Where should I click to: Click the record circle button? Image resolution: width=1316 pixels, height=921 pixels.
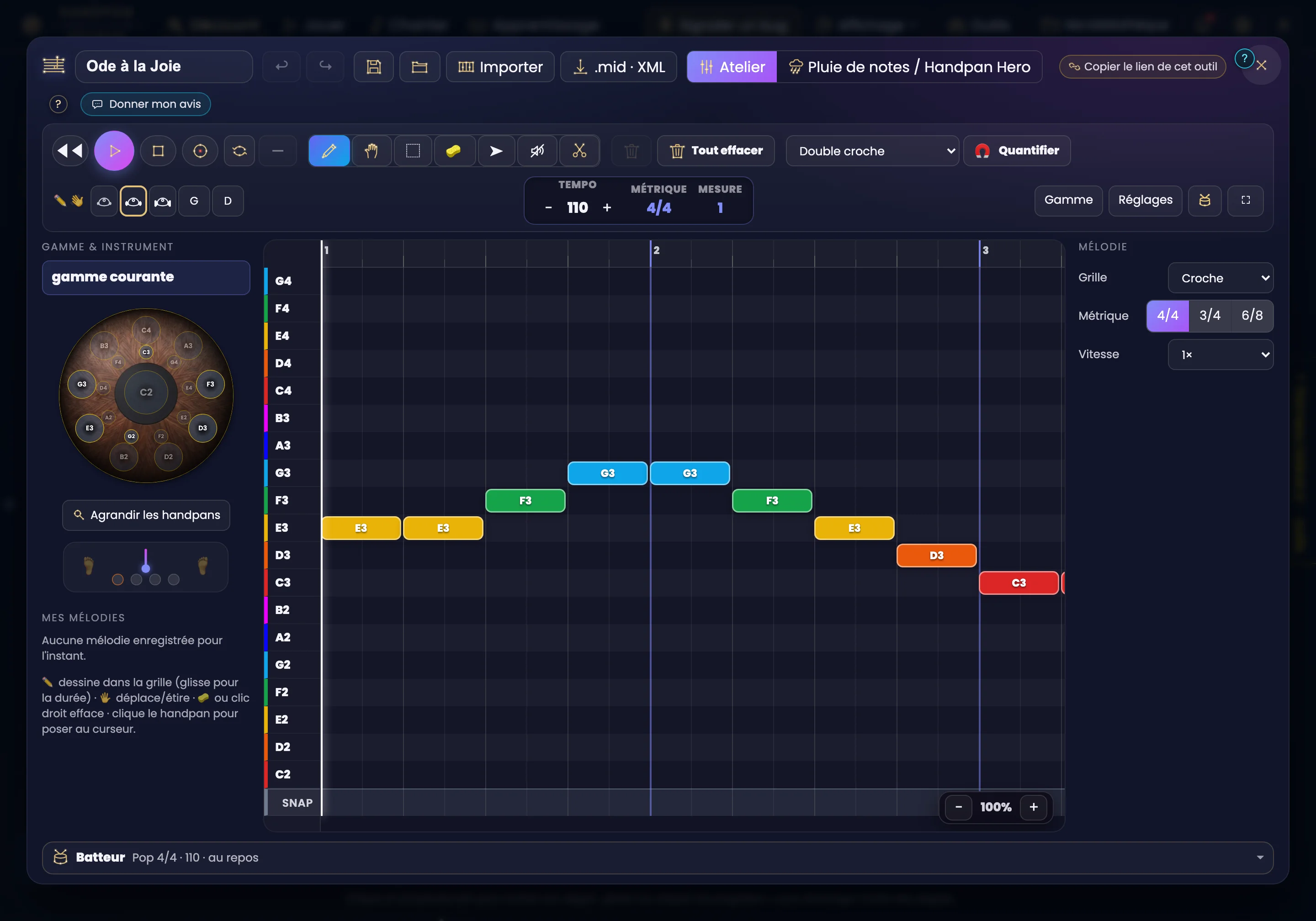[x=200, y=151]
